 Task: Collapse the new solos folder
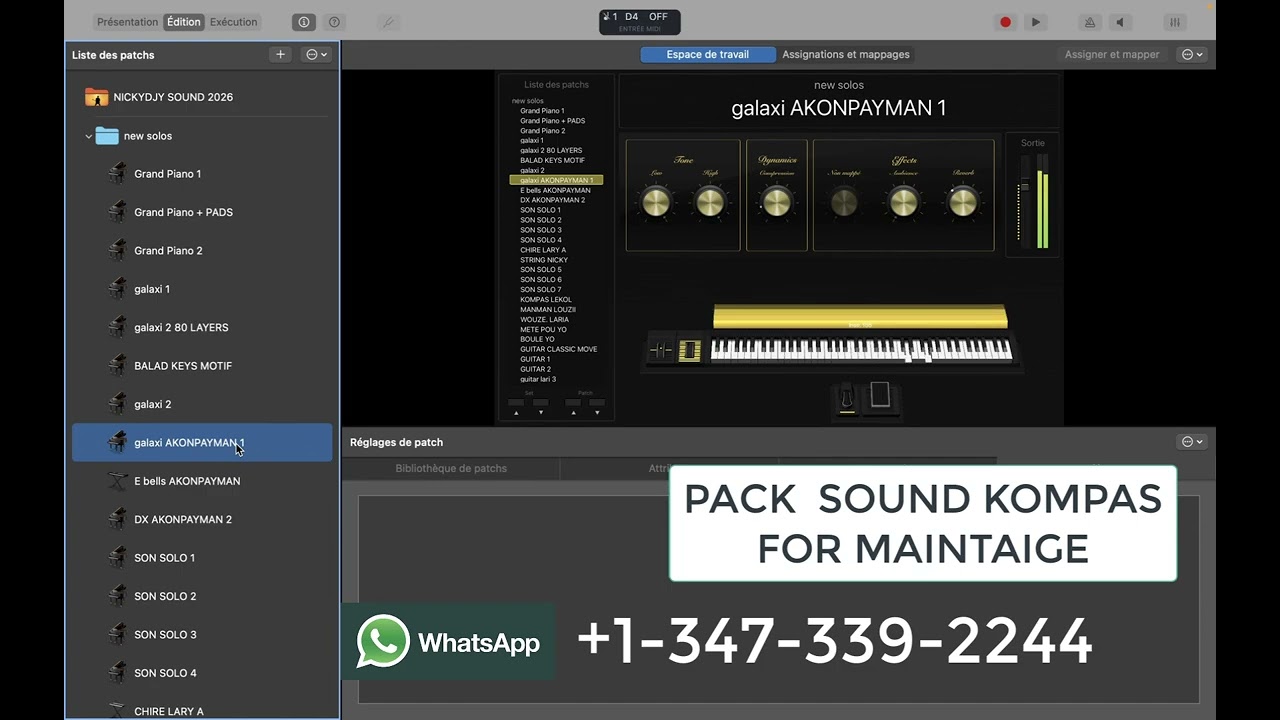[x=88, y=136]
